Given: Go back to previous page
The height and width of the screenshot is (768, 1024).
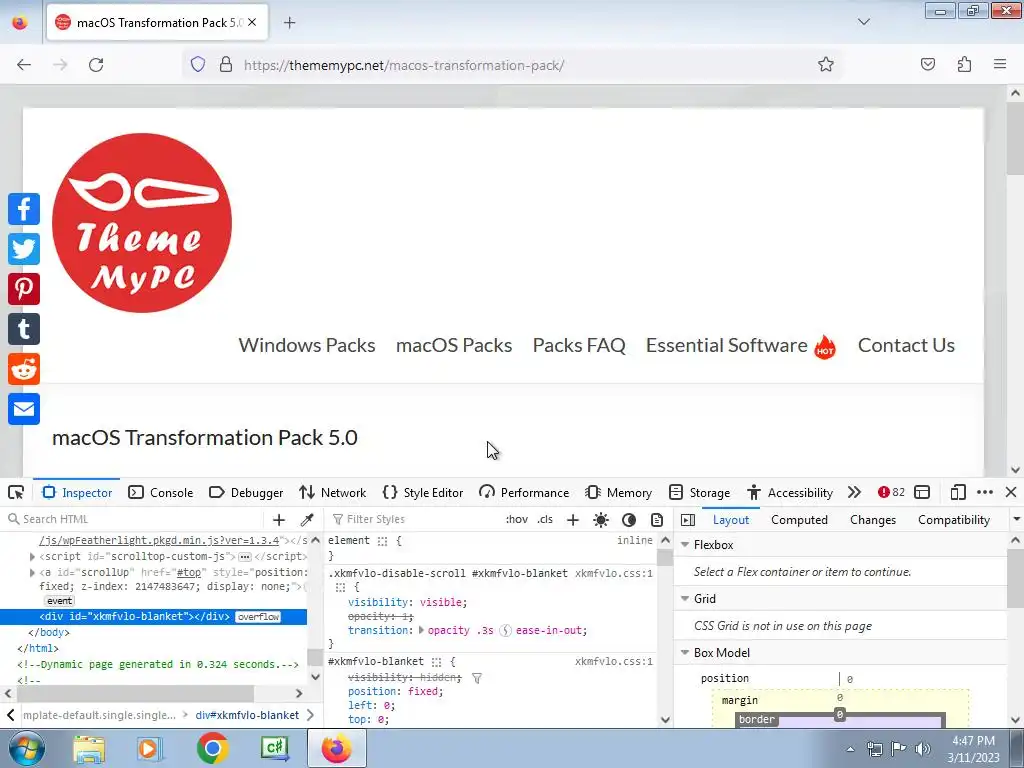Looking at the screenshot, I should pos(24,65).
